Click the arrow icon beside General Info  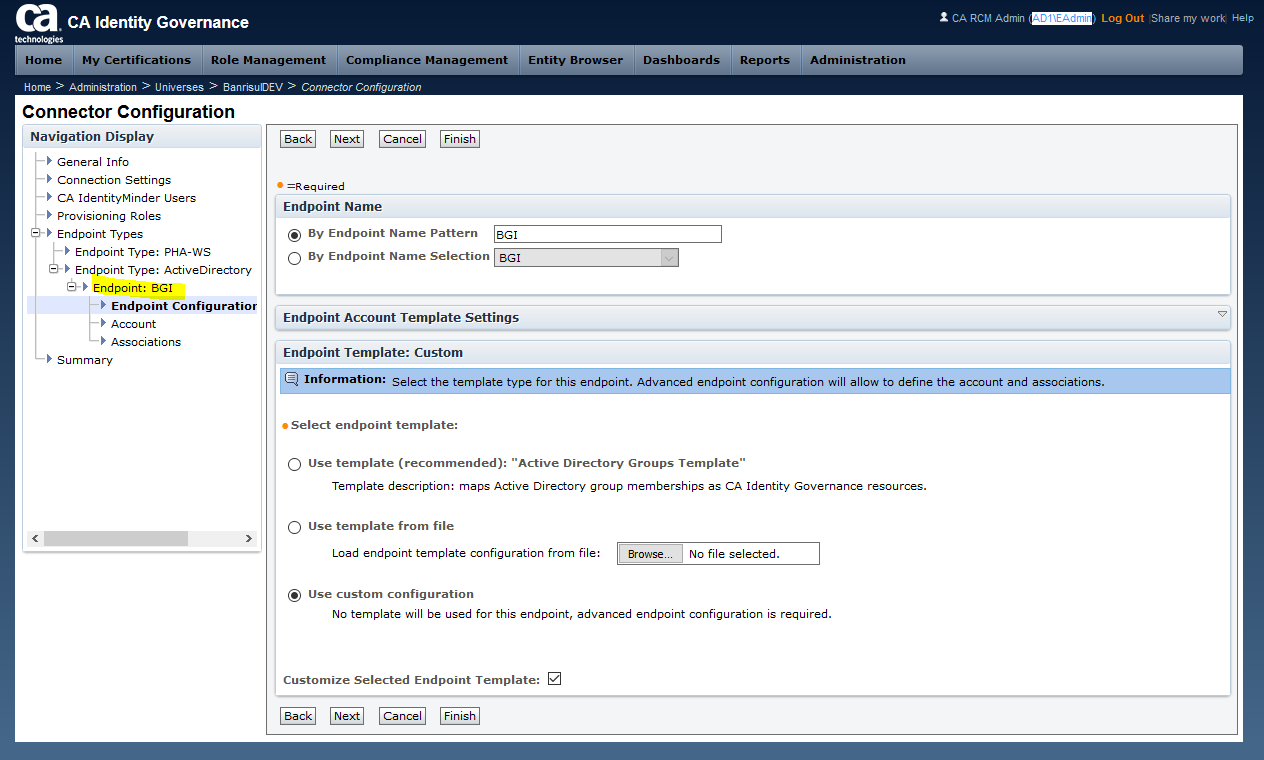pos(49,161)
